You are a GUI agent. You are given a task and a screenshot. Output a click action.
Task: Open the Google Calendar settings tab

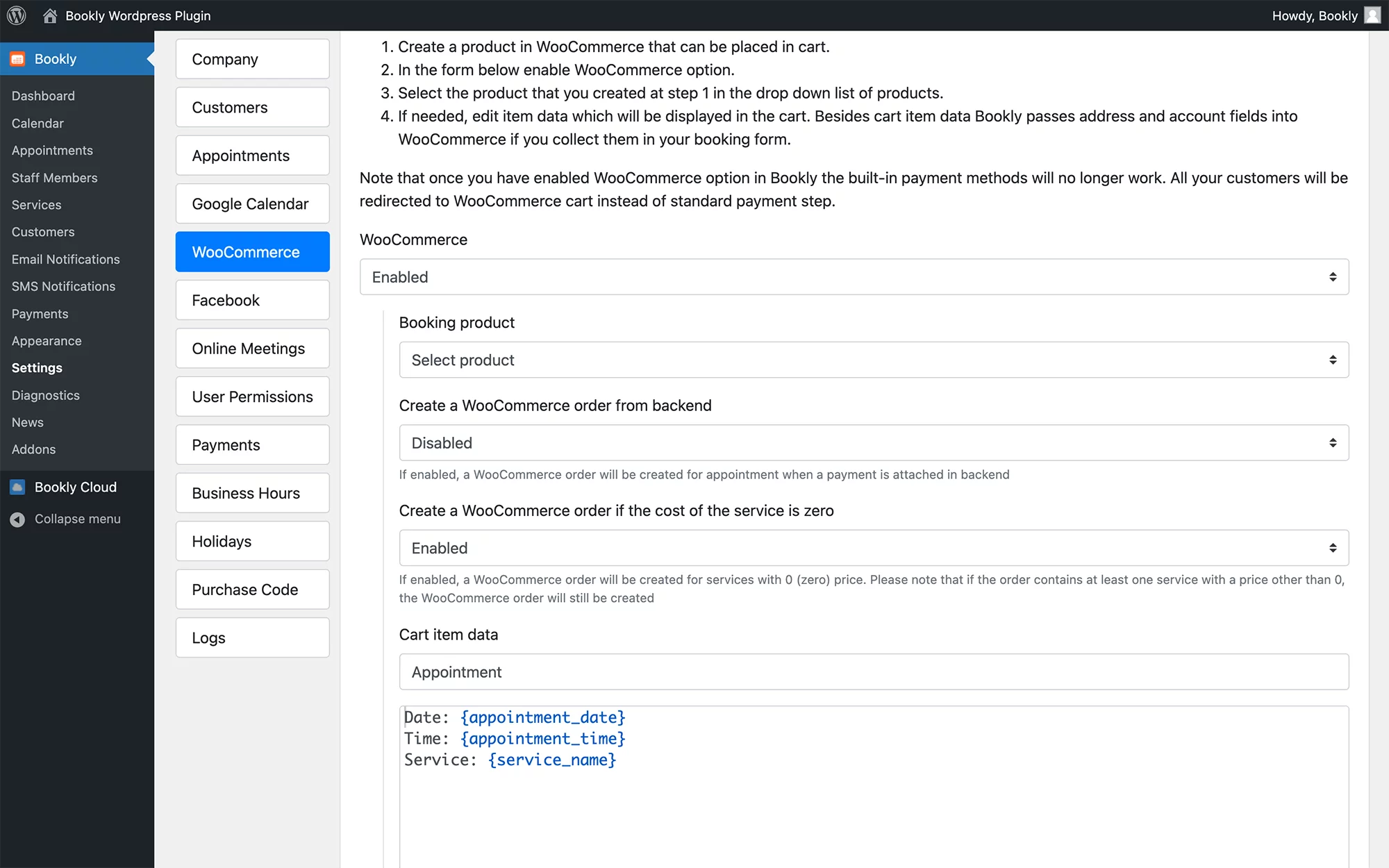253,203
